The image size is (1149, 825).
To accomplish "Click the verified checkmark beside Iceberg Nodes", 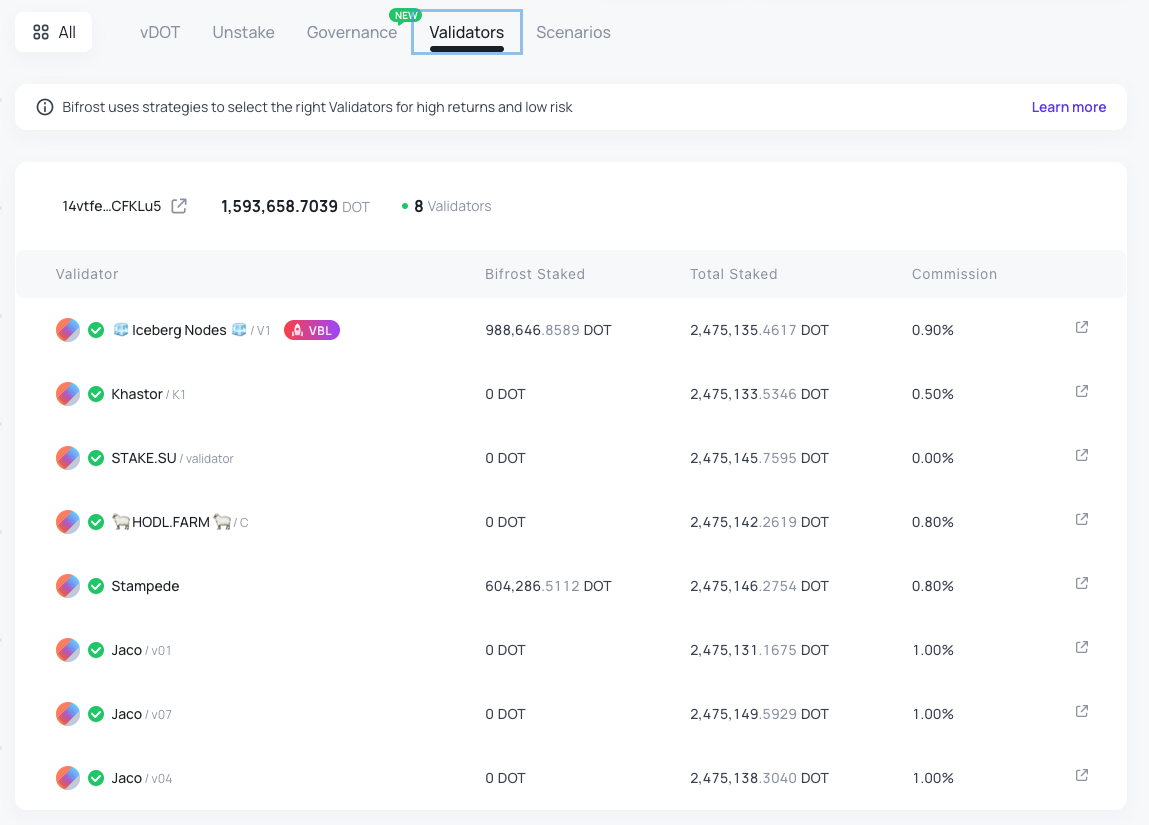I will (96, 330).
